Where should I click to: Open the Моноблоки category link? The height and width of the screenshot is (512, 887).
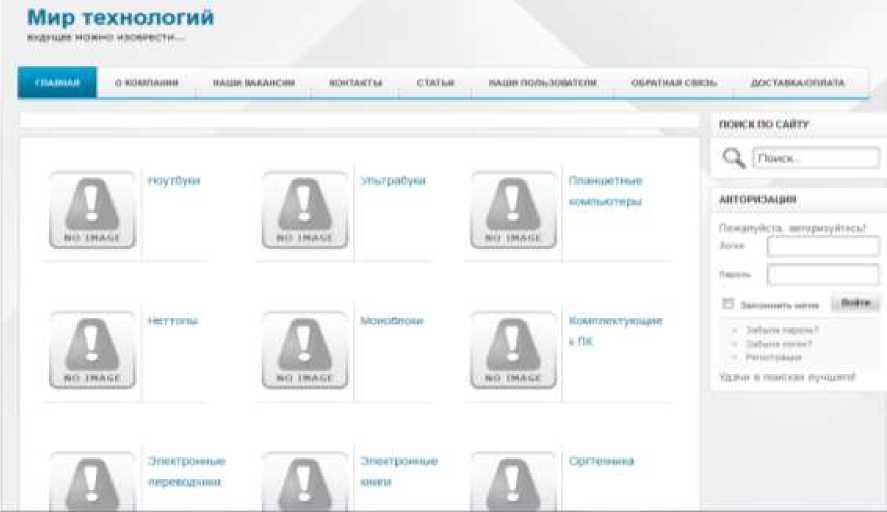pyautogui.click(x=391, y=321)
